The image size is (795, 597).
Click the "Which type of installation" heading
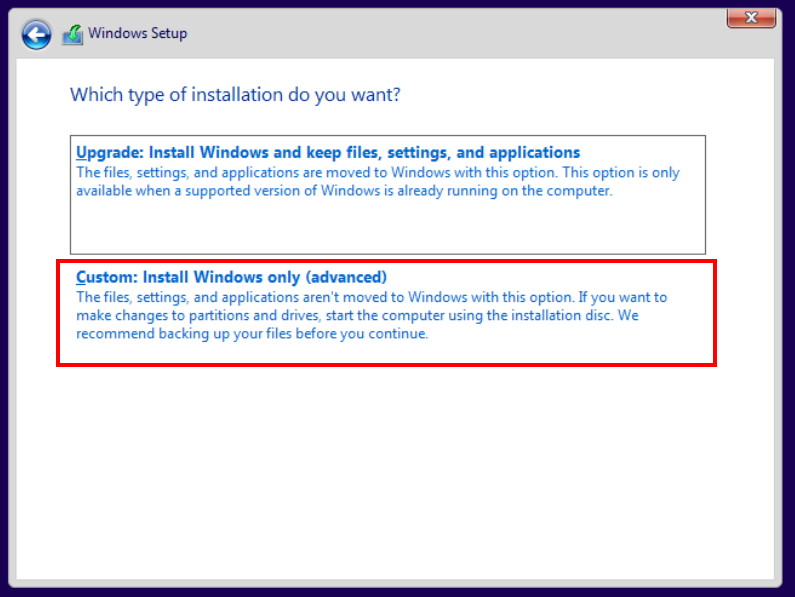235,95
